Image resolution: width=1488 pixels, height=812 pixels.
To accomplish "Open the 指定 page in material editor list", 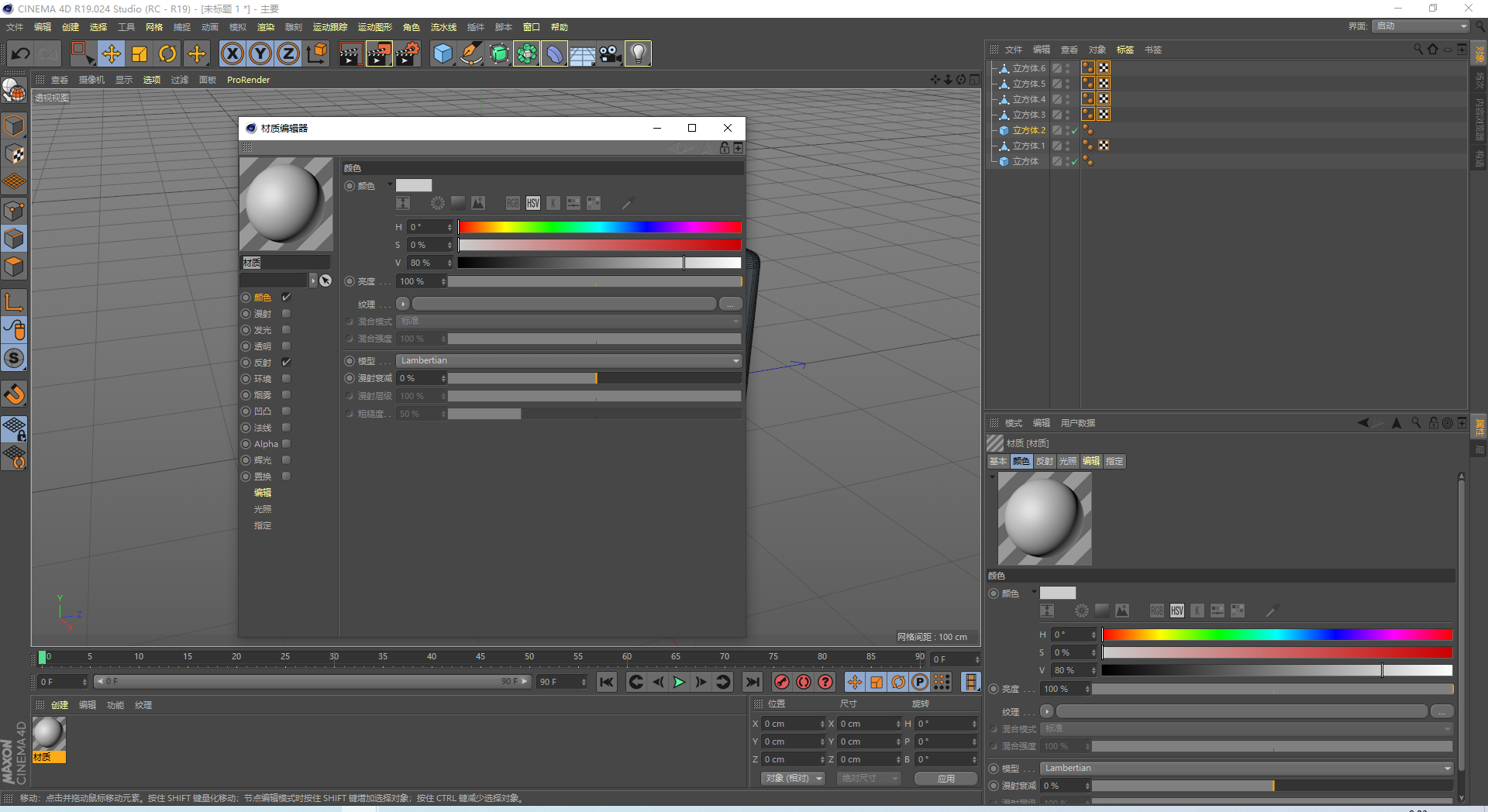I will [263, 525].
